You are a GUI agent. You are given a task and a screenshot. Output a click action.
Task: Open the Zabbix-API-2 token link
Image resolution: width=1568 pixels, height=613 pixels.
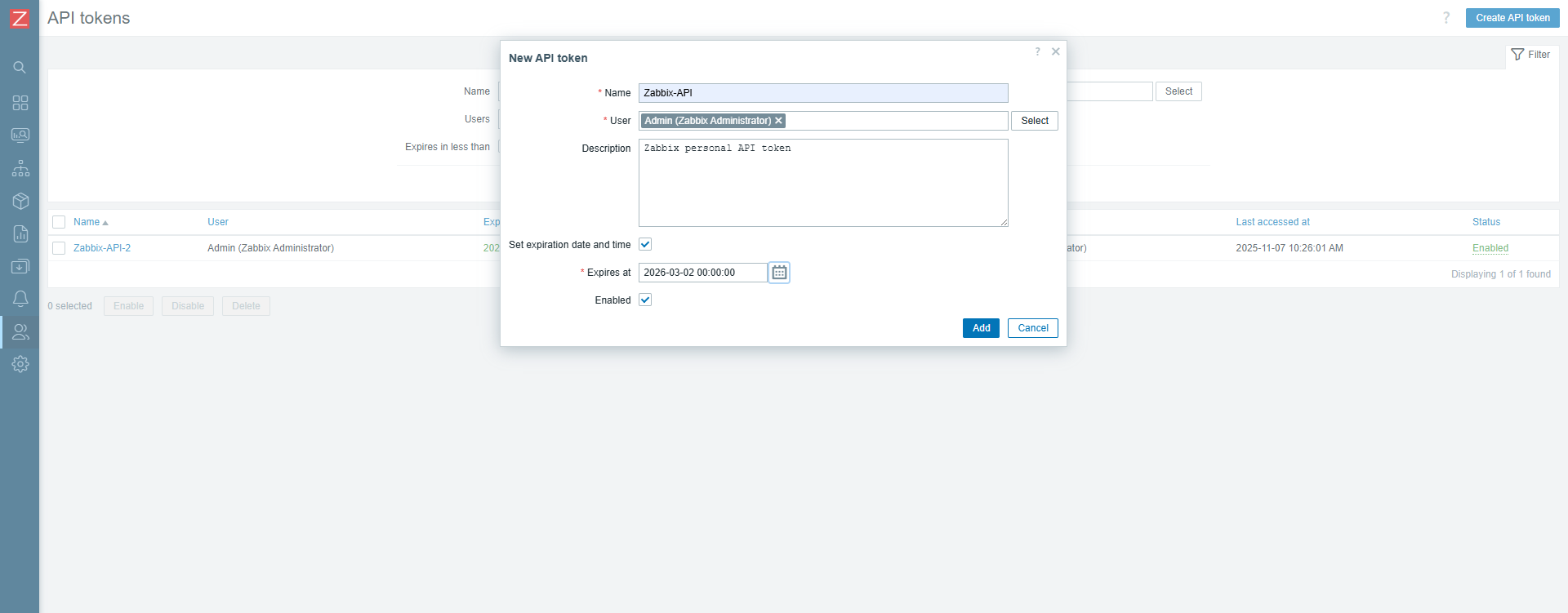(x=102, y=248)
